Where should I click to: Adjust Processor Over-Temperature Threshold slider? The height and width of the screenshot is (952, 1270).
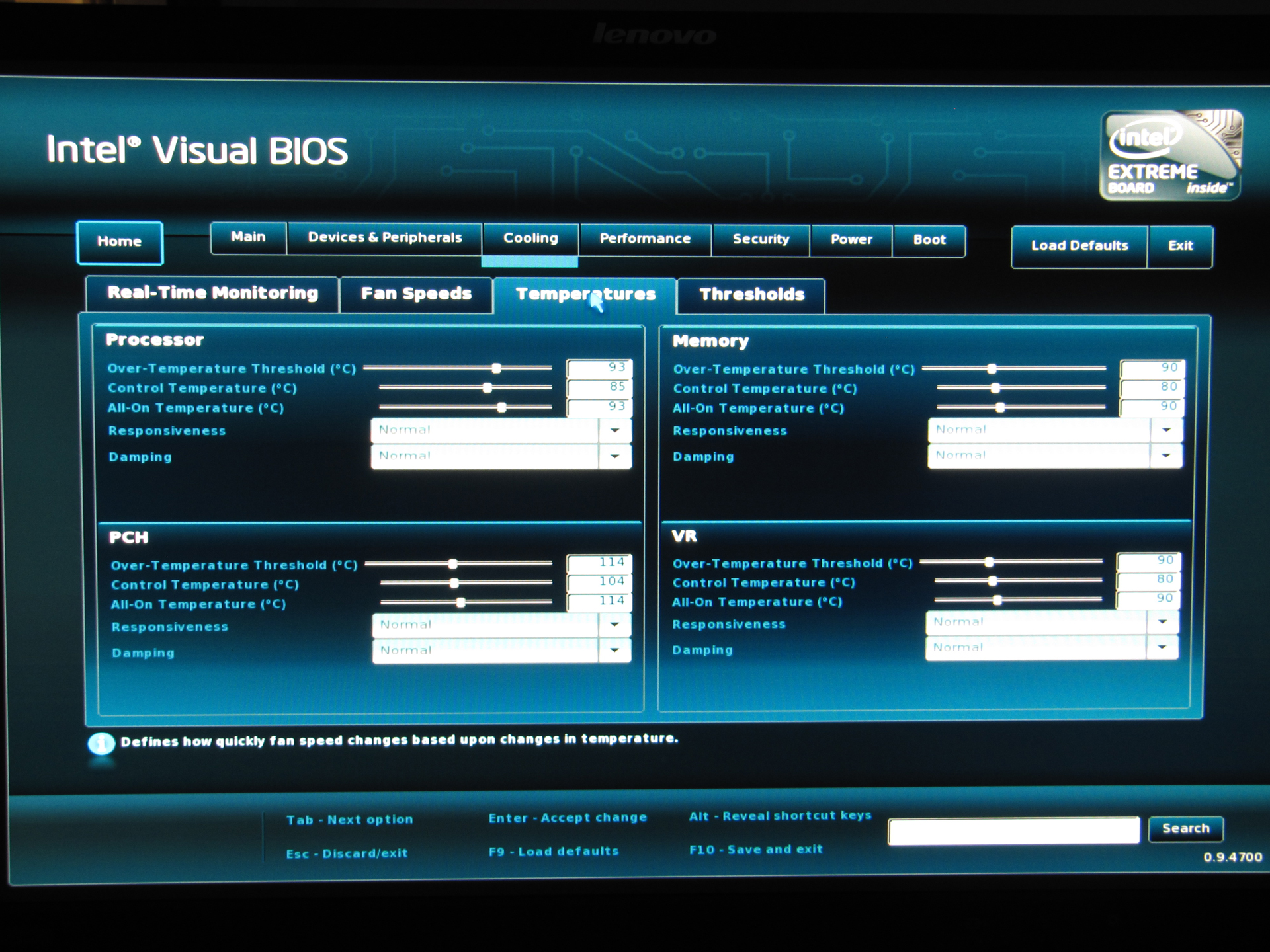[458, 368]
